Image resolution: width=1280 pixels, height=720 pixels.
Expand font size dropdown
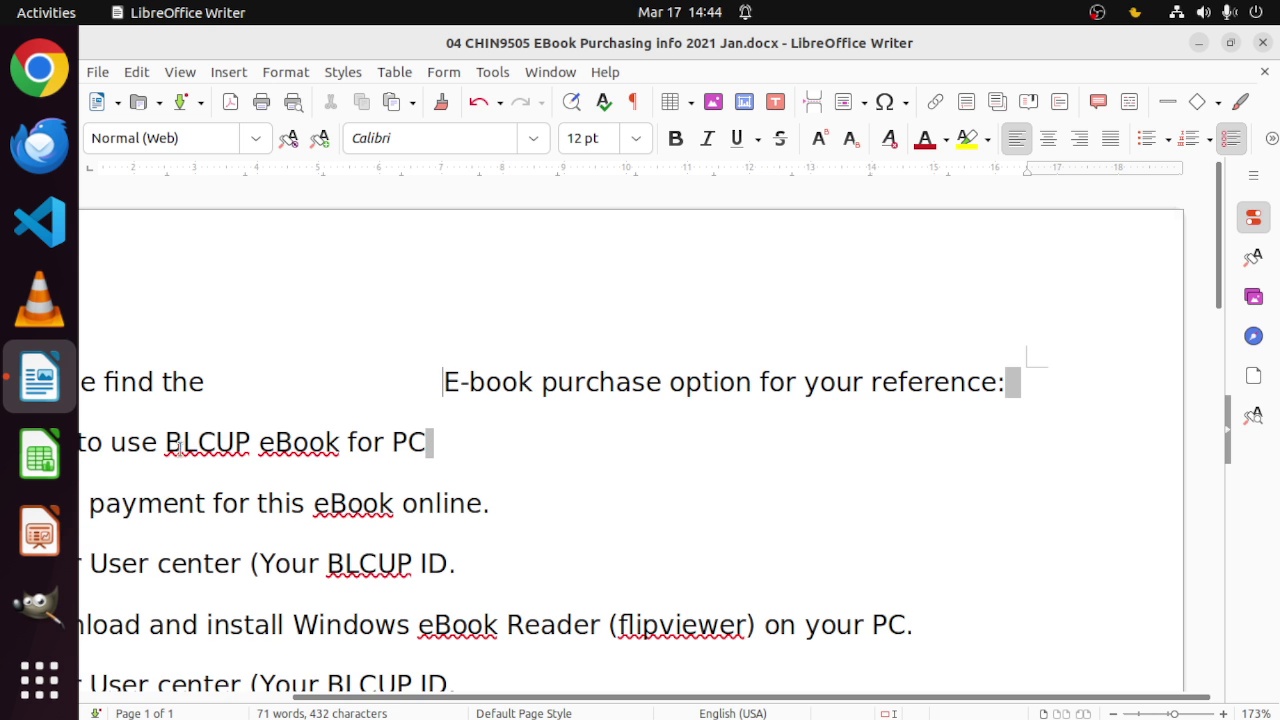click(x=636, y=139)
